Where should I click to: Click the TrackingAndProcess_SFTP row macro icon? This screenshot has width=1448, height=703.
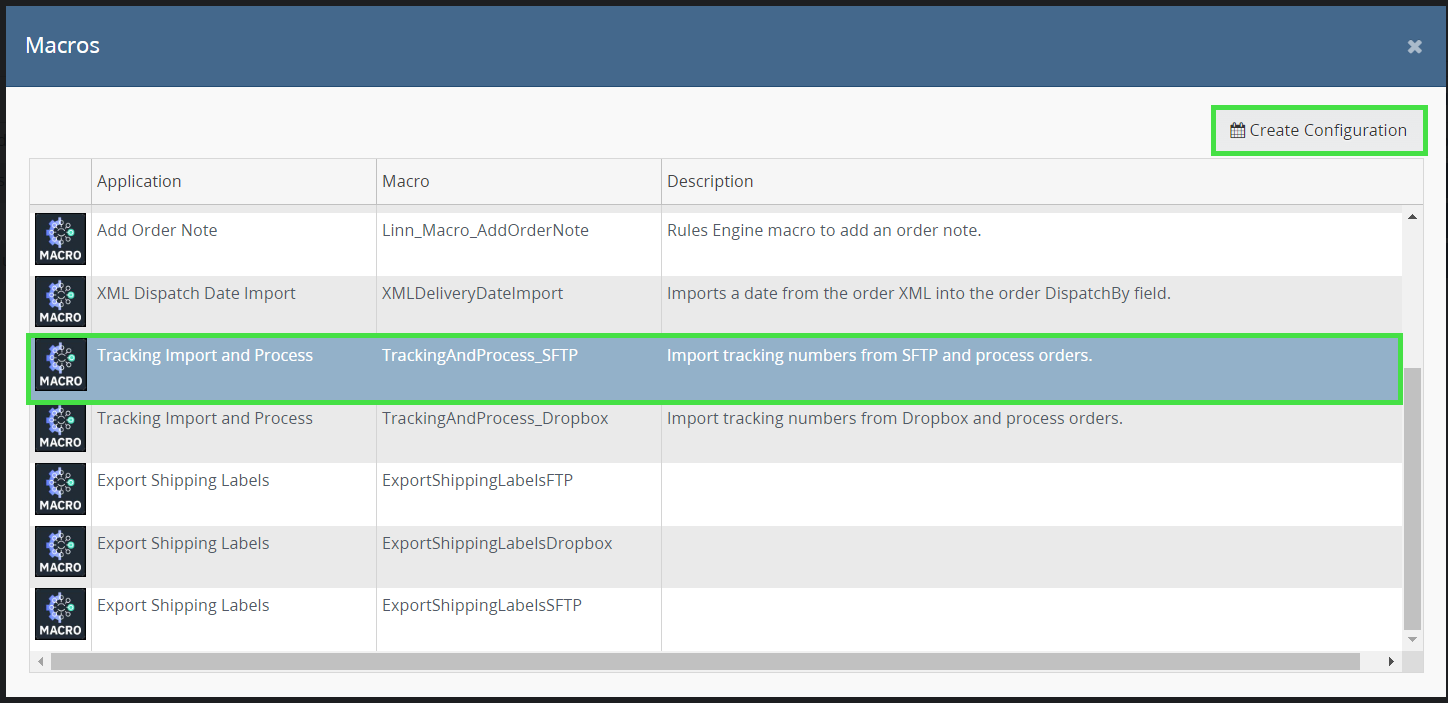click(61, 364)
